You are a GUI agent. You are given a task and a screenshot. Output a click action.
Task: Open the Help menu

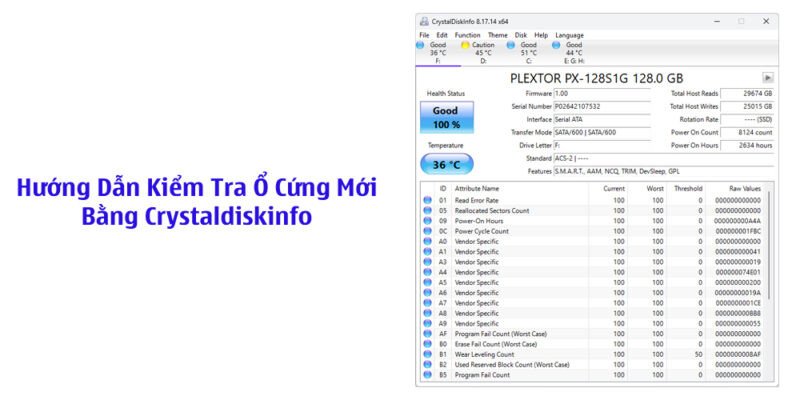click(x=541, y=35)
